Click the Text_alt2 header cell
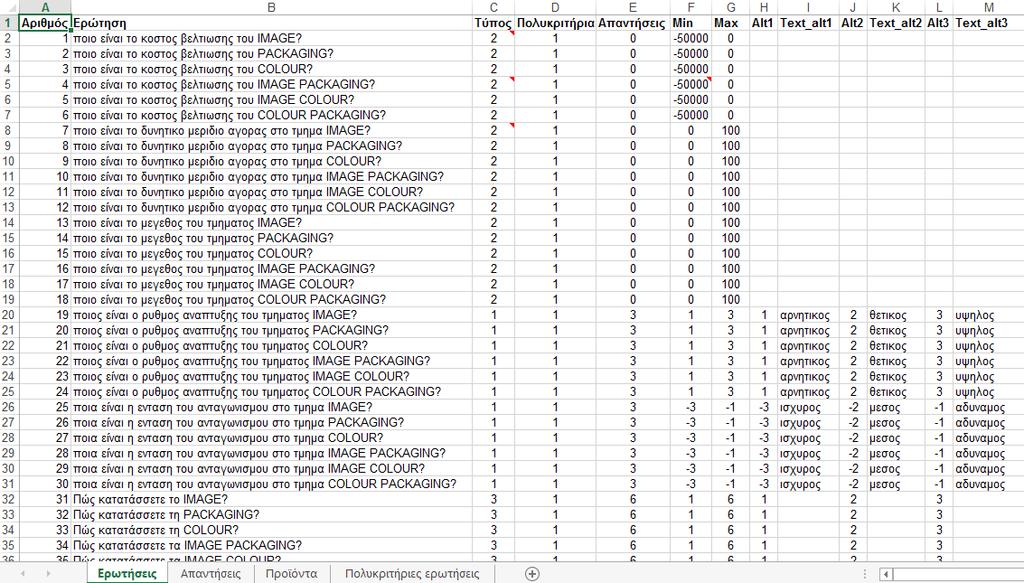The width and height of the screenshot is (1024, 583). point(896,23)
